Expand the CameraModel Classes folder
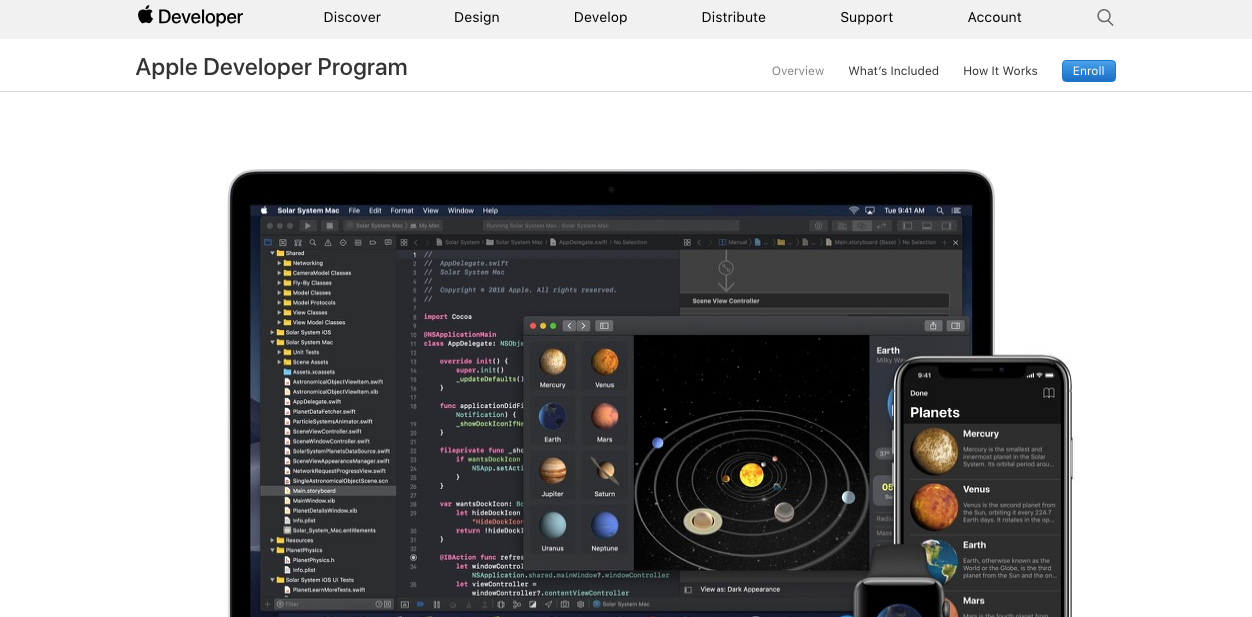1252x617 pixels. [x=280, y=273]
